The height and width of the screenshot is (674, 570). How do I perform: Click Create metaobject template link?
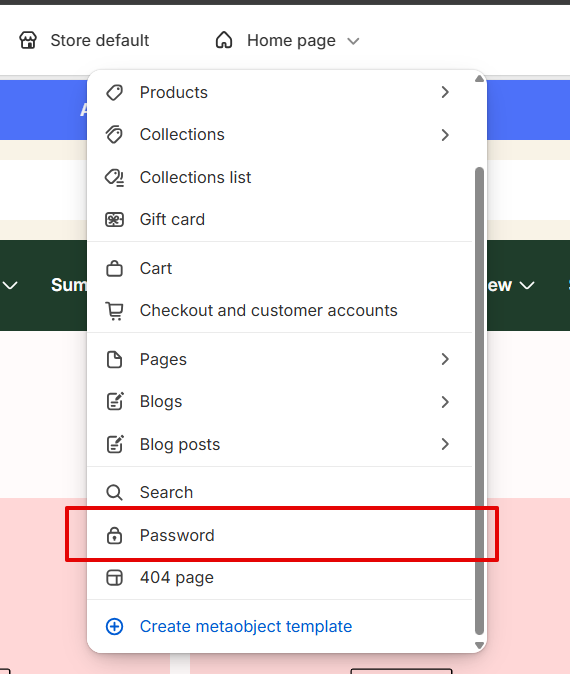click(246, 626)
